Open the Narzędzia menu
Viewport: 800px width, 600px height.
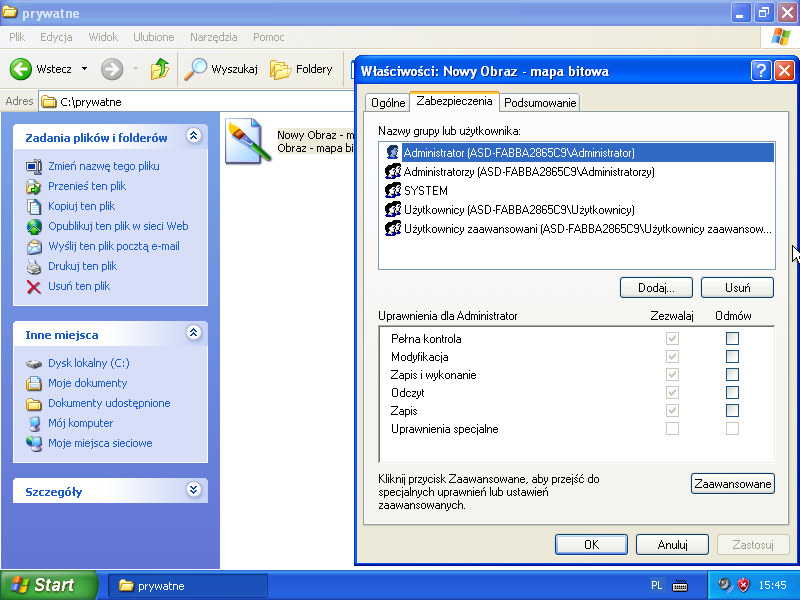[213, 37]
